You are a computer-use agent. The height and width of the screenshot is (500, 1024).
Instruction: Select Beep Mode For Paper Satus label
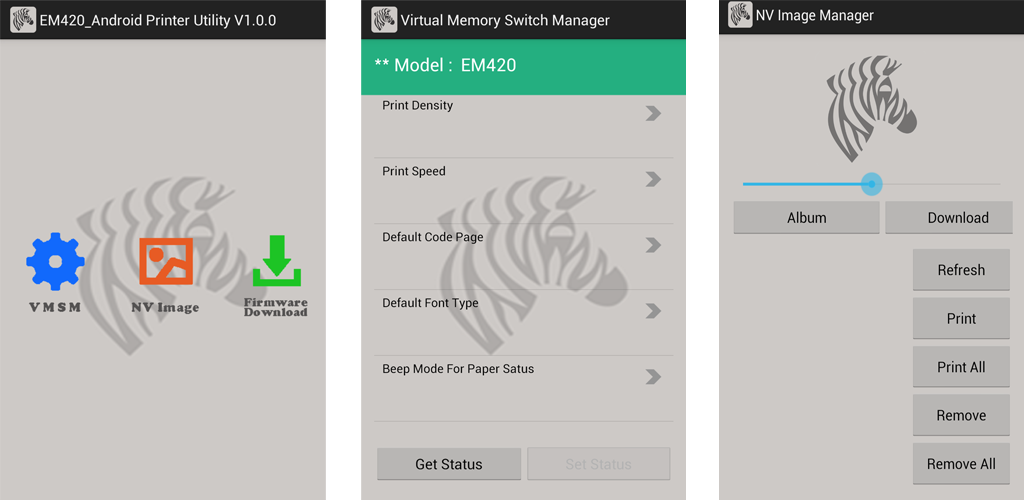tap(458, 369)
